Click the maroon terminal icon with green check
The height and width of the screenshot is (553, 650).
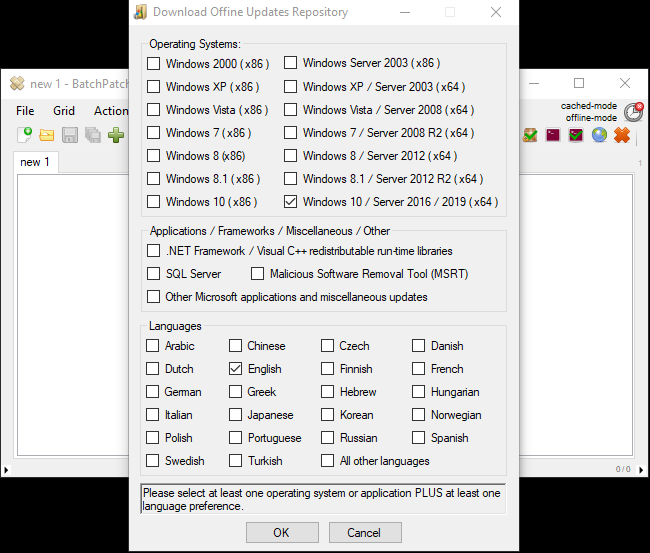click(x=576, y=135)
